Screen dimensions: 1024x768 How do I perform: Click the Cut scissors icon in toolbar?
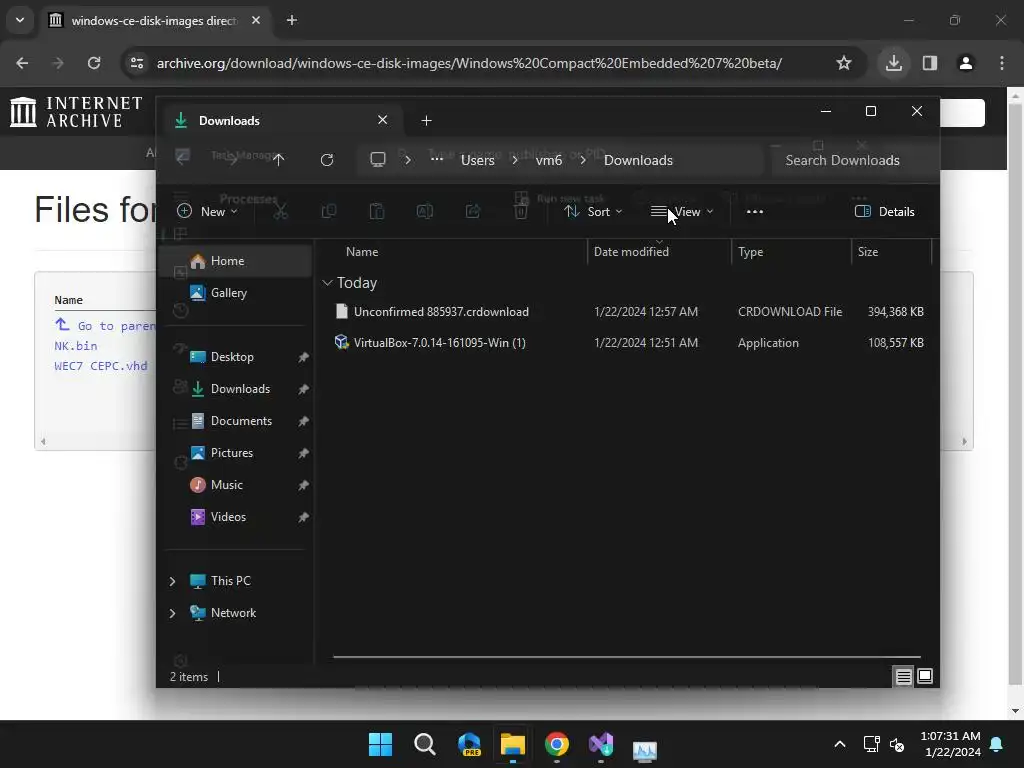[x=280, y=211]
